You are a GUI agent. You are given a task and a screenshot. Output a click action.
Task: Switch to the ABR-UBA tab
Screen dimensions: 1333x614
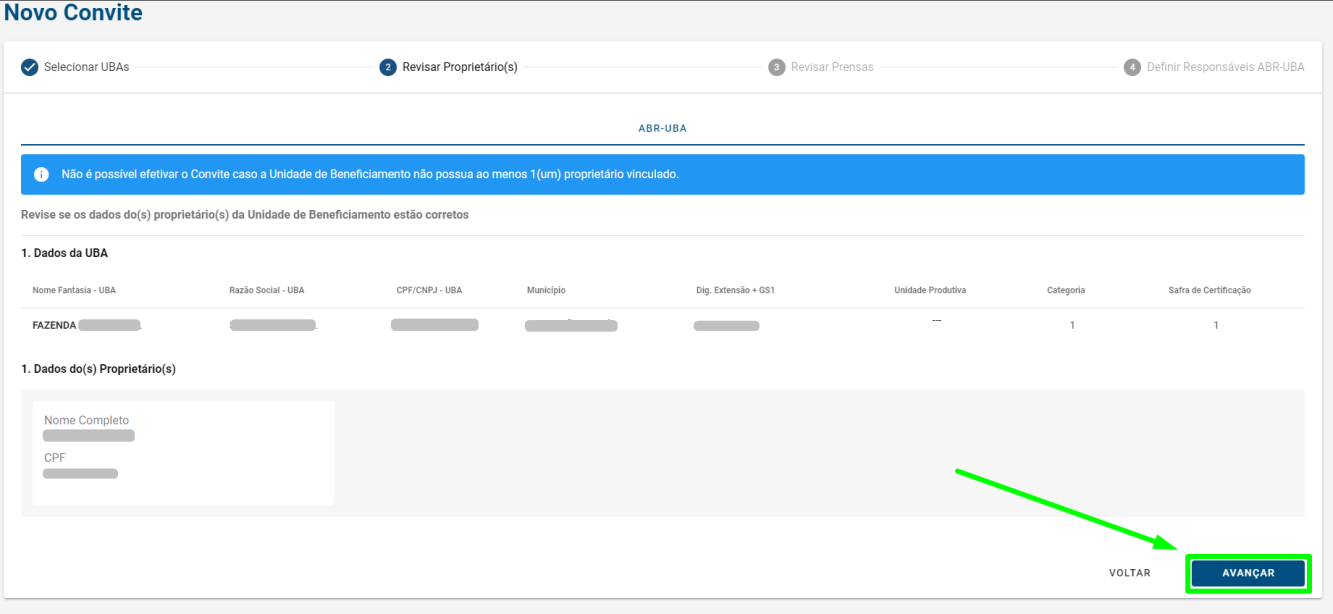coord(662,129)
